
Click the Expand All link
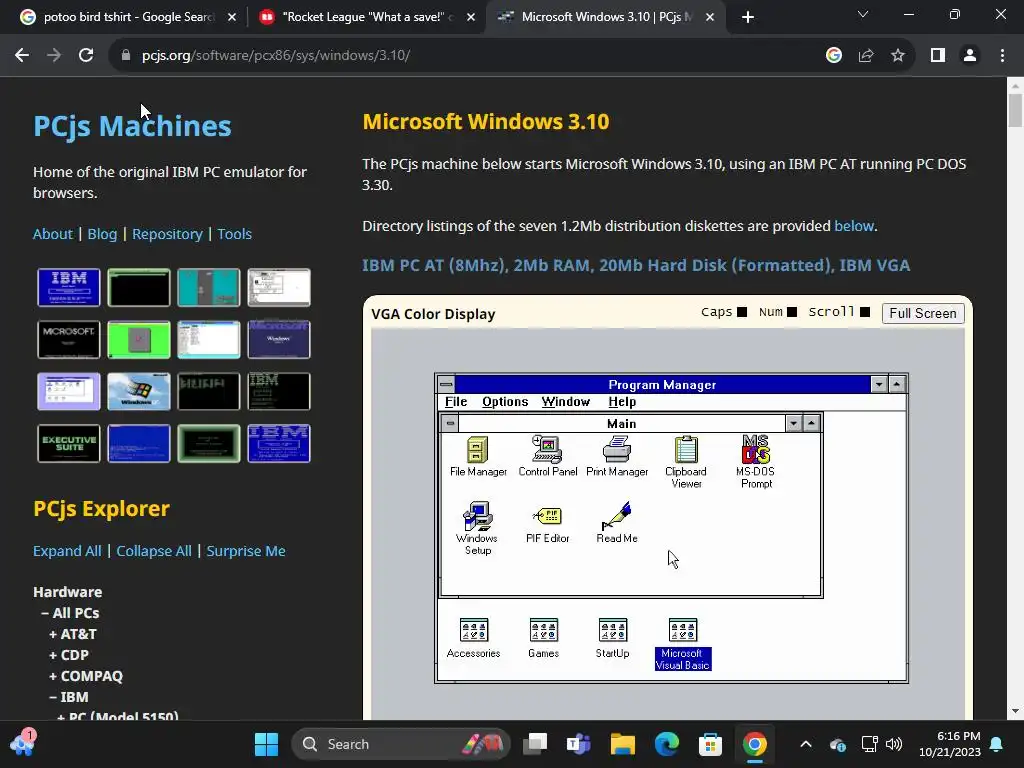(x=67, y=551)
